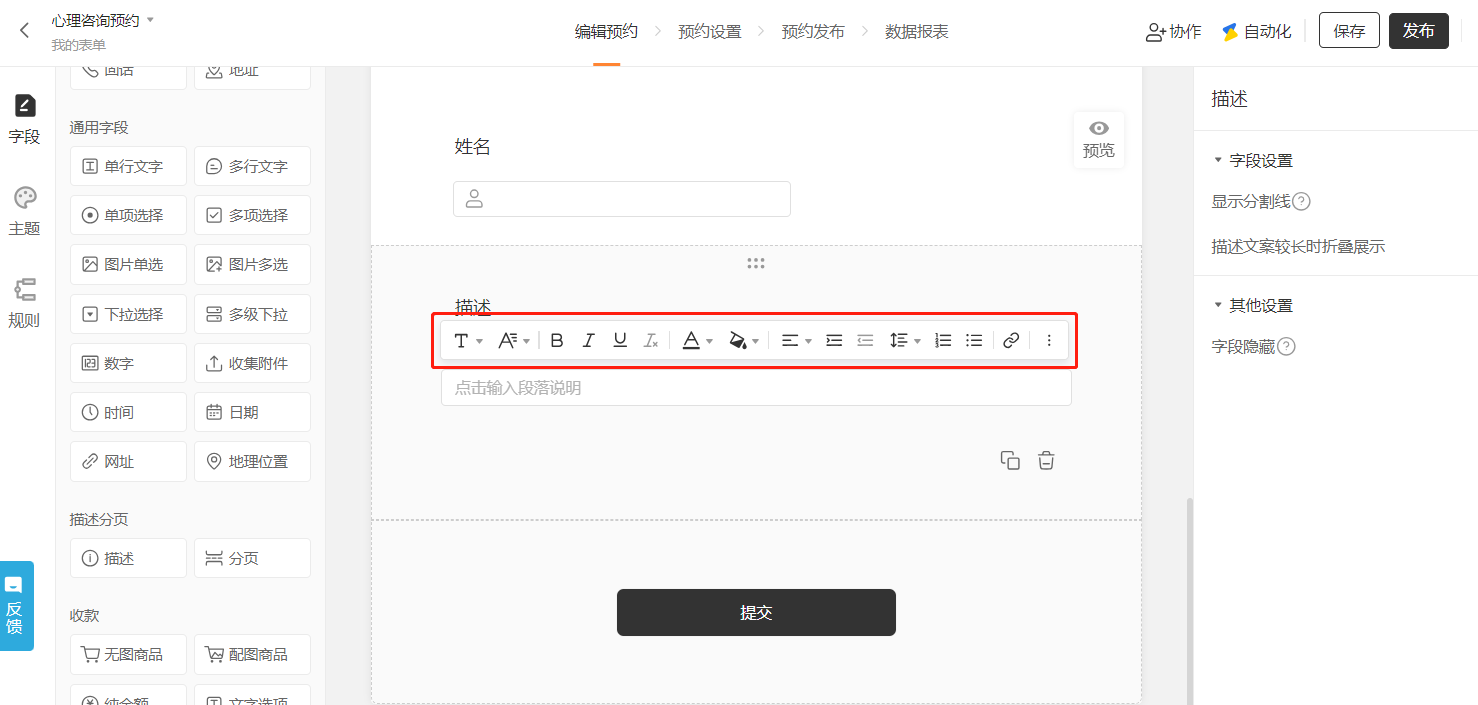Screen dimensions: 1478x705
Task: Switch to the 编辑预约 tab
Action: click(606, 32)
